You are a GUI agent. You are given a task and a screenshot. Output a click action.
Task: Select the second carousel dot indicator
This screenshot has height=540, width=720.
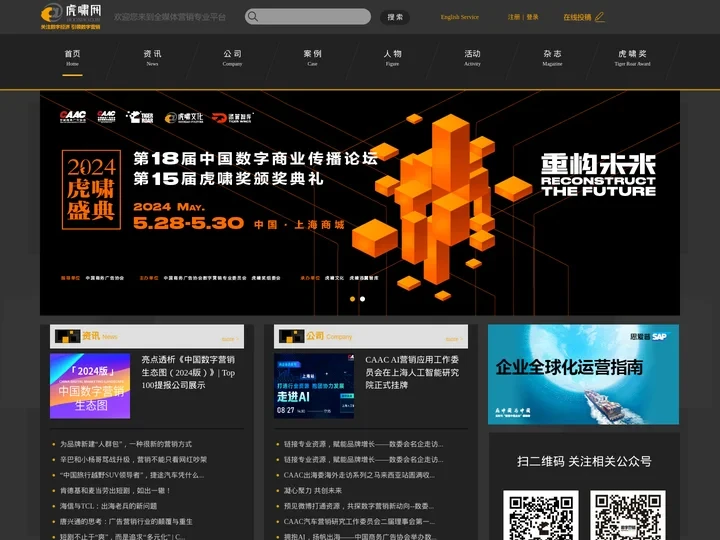pos(362,299)
